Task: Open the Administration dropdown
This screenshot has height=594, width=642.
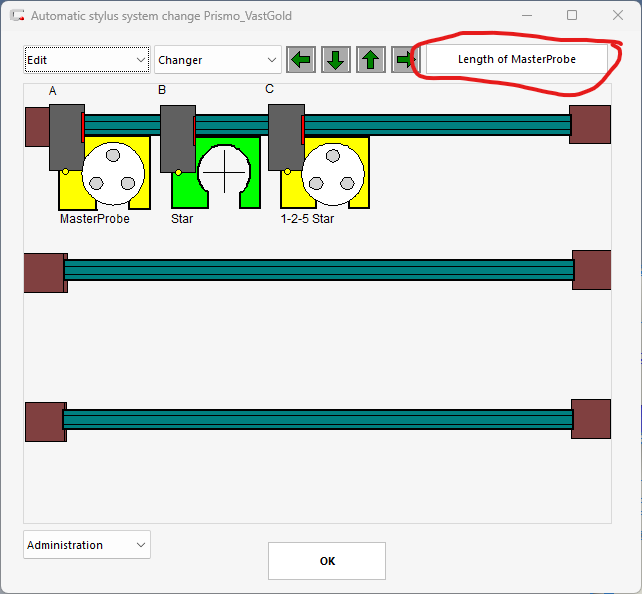Action: click(87, 544)
